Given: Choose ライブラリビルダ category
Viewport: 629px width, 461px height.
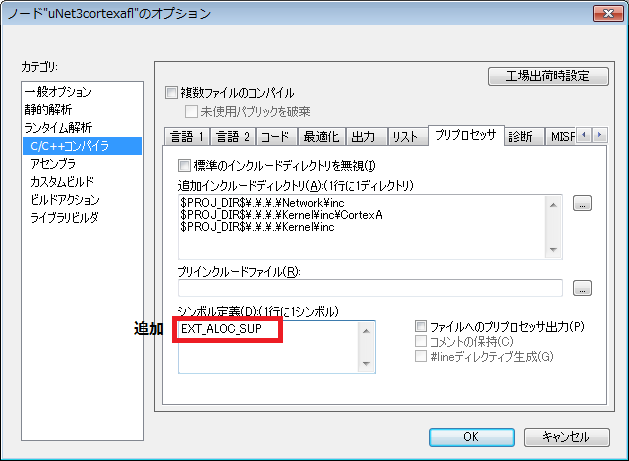Looking at the screenshot, I should 64,217.
